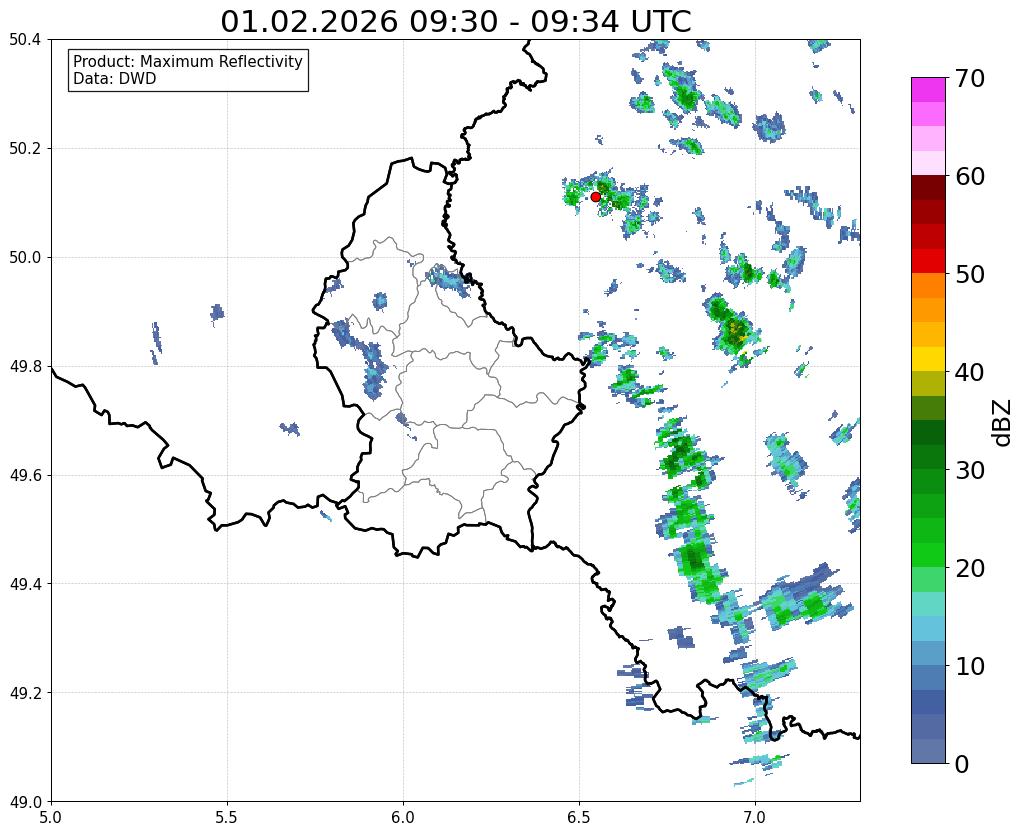Click the colorbar label '0'
The height and width of the screenshot is (834, 1023).
(x=962, y=764)
